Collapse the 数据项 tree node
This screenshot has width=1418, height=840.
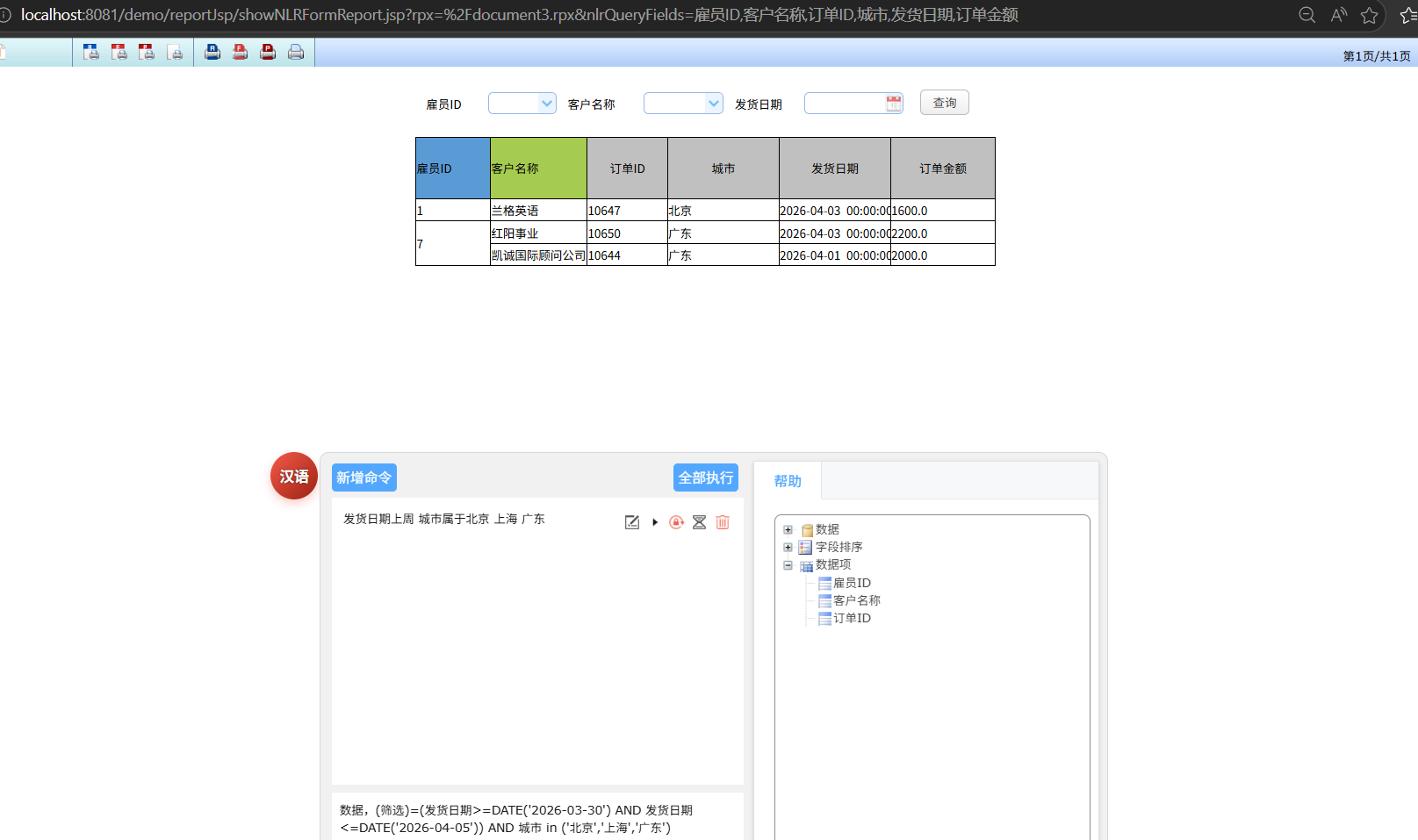[788, 565]
